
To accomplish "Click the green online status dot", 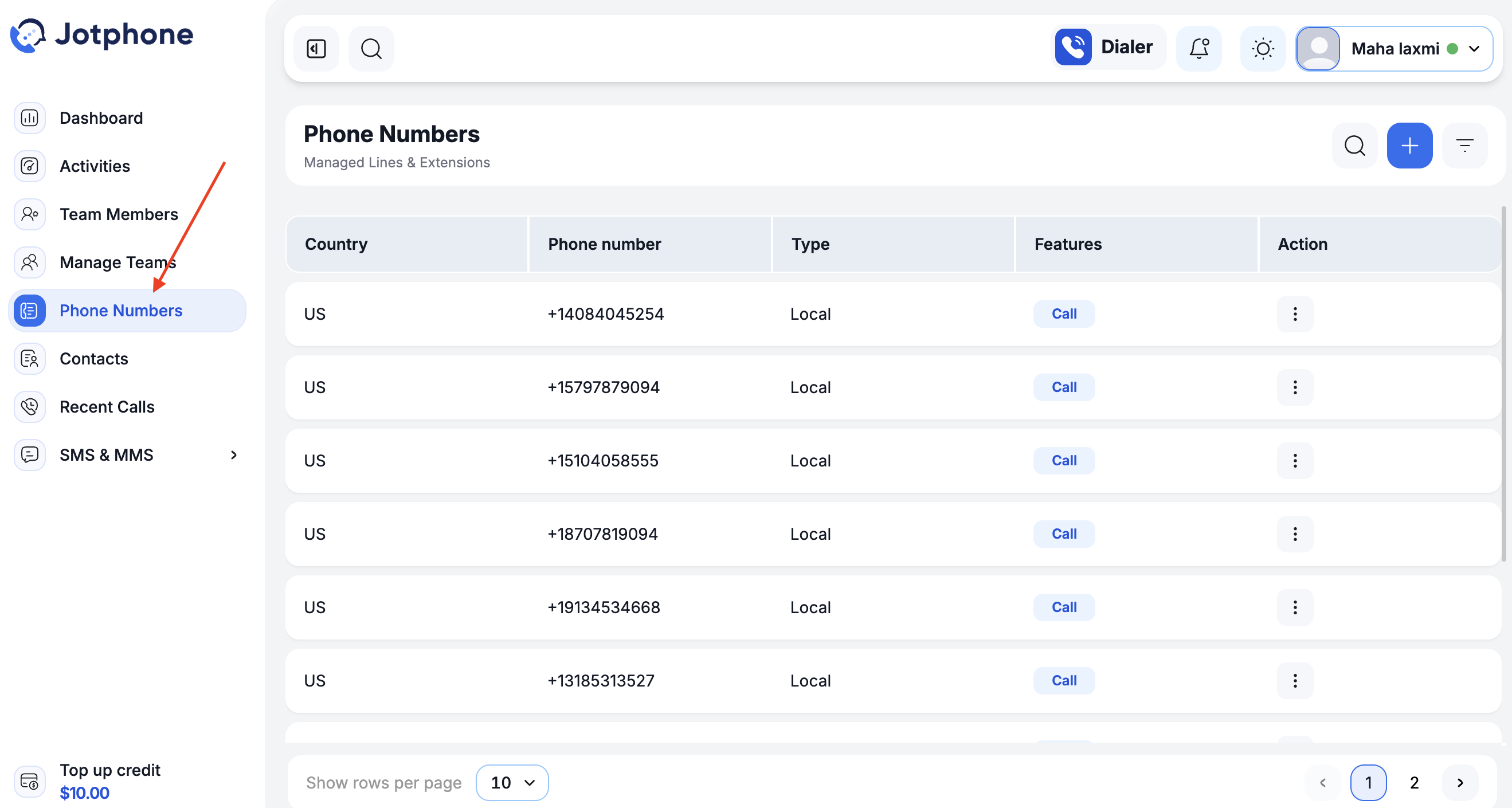I will [1453, 49].
